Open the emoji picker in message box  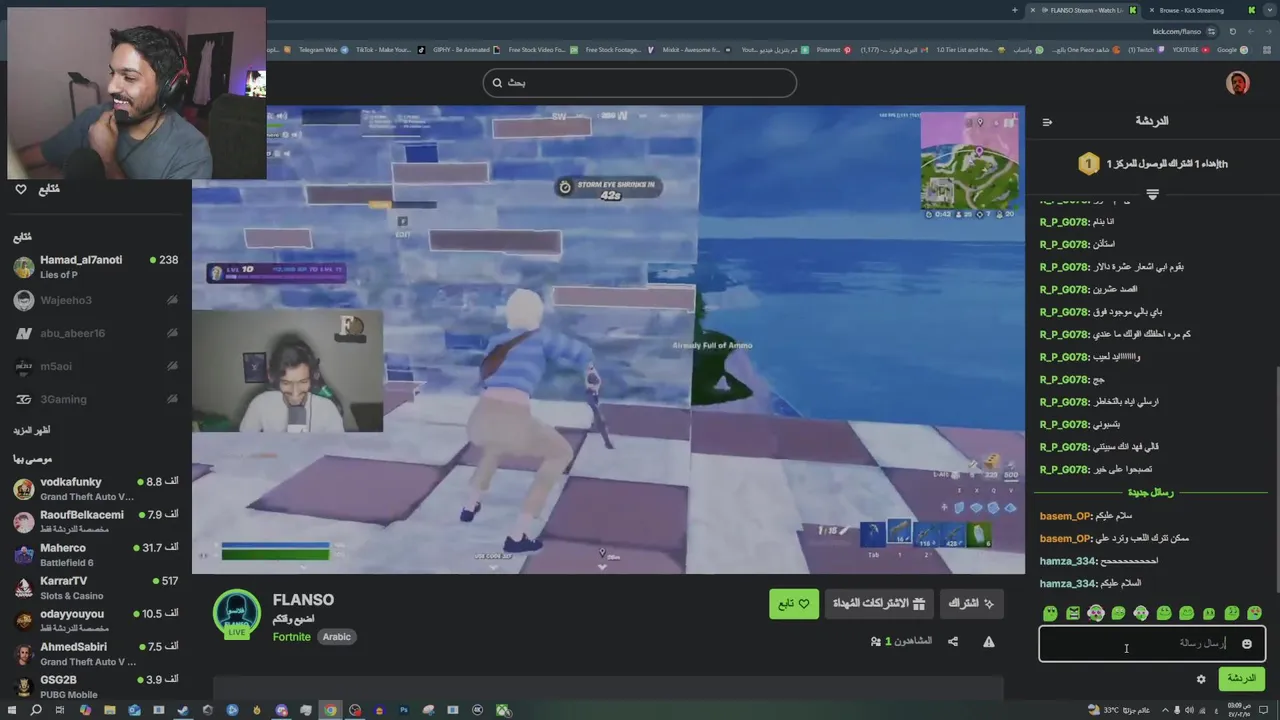pos(1246,644)
